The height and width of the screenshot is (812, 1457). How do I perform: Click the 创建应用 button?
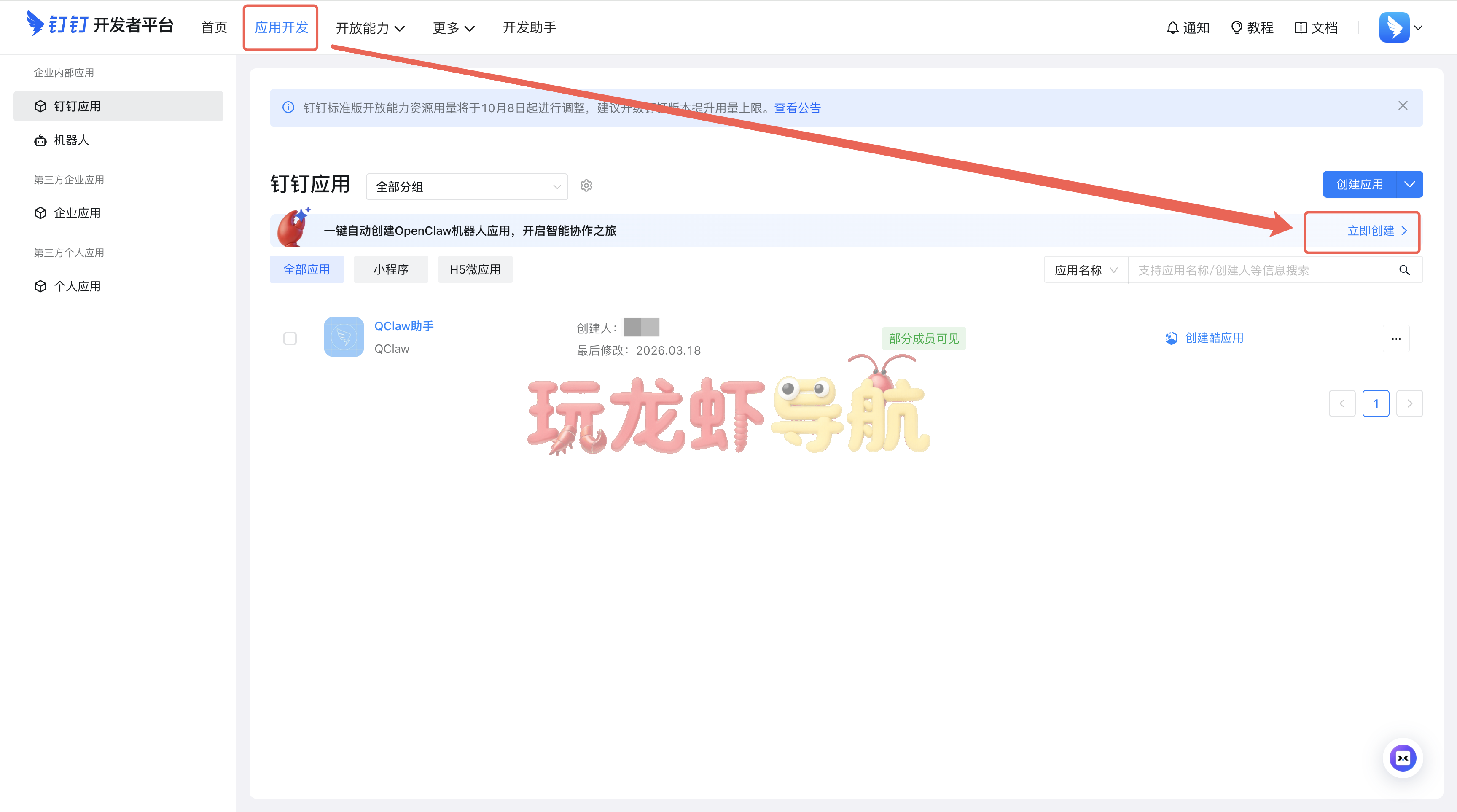pos(1360,184)
